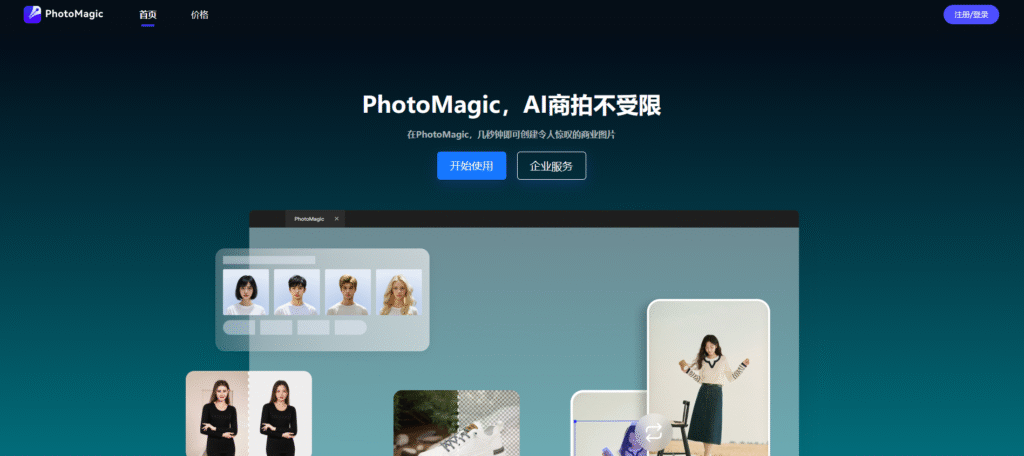The image size is (1024, 456).
Task: Click the before-after woman in black outfit image
Action: (x=249, y=414)
